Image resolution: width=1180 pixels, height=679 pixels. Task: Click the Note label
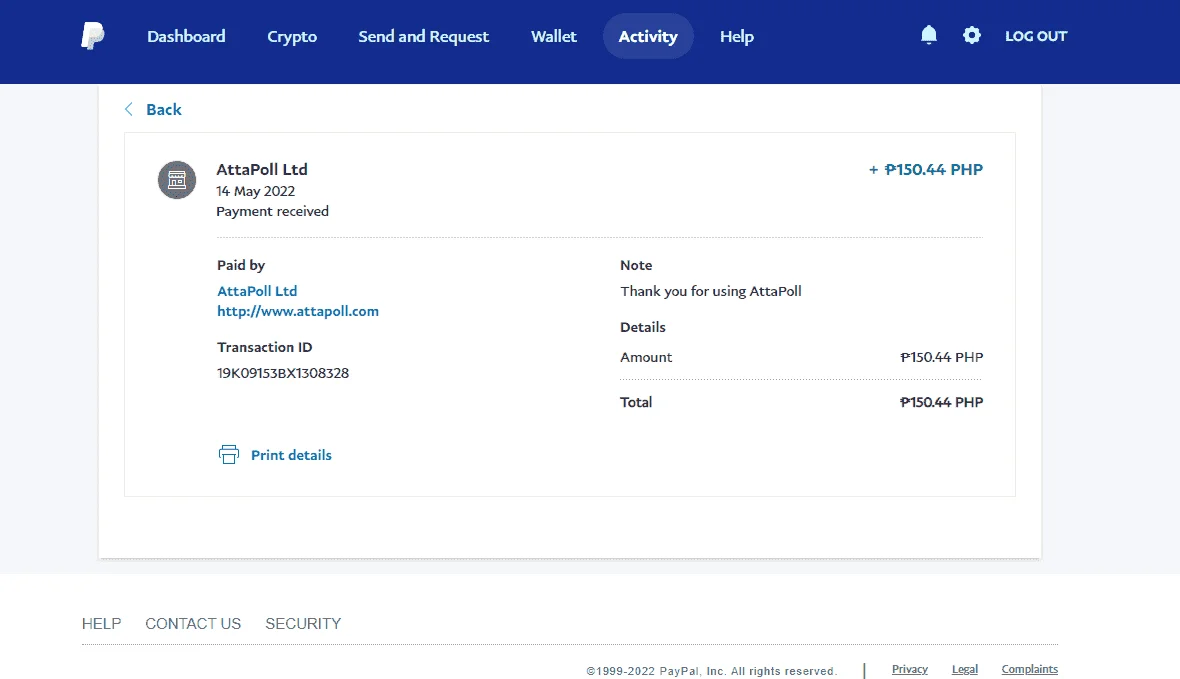coord(636,265)
